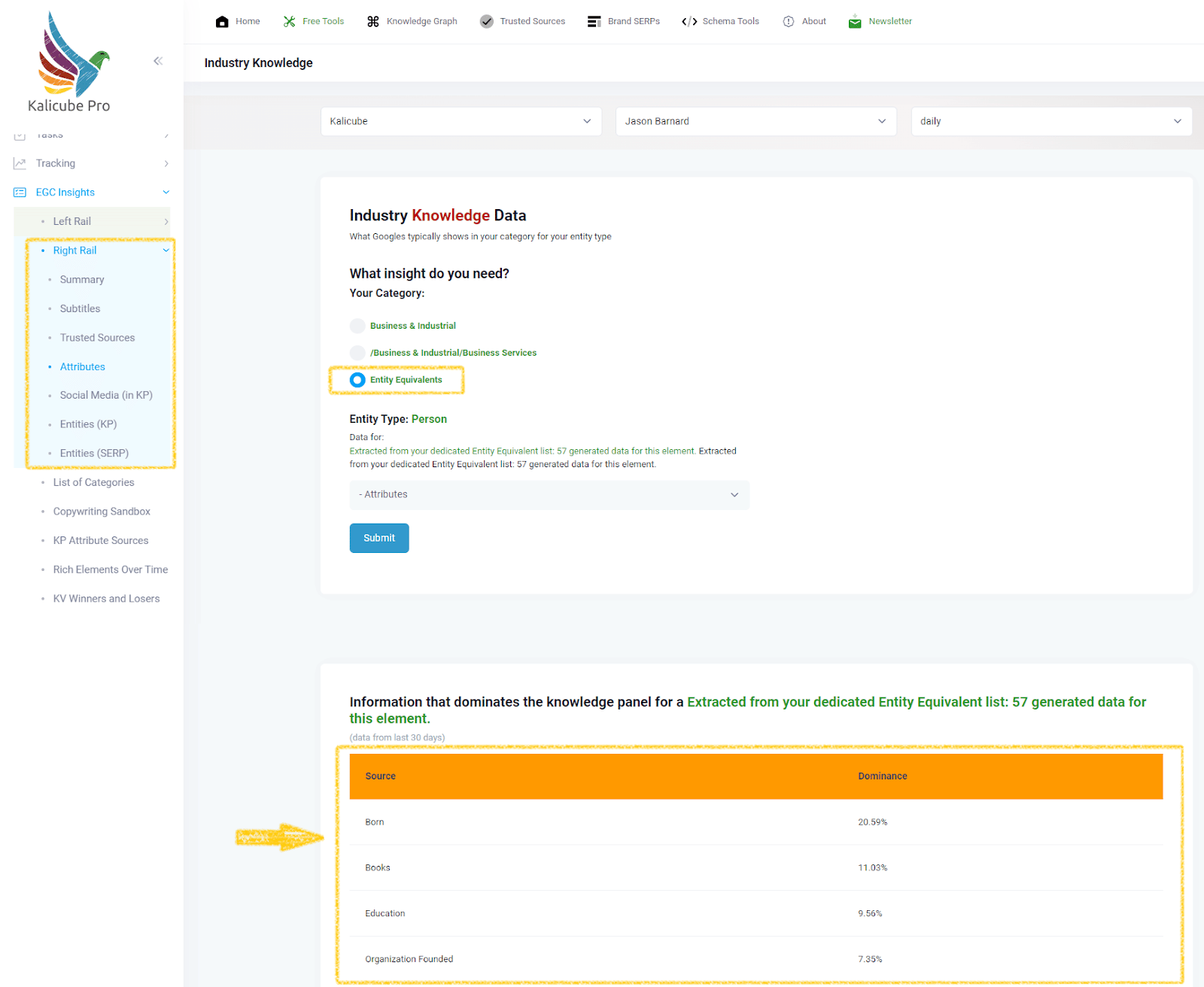Click the Home icon in top navigation

tap(222, 22)
